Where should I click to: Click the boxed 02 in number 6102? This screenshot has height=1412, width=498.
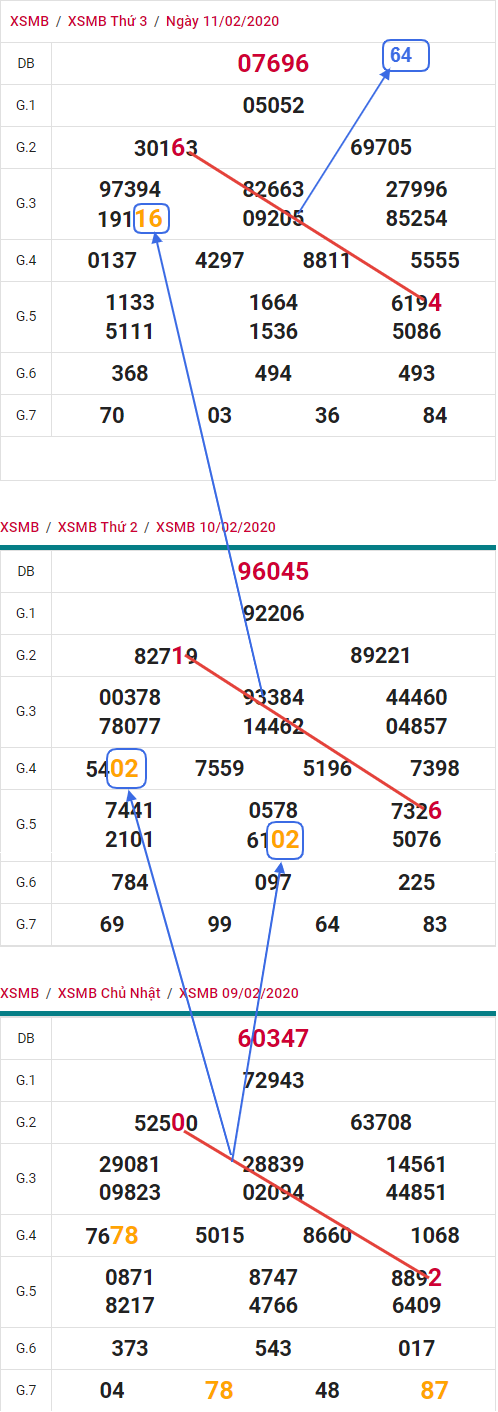284,840
